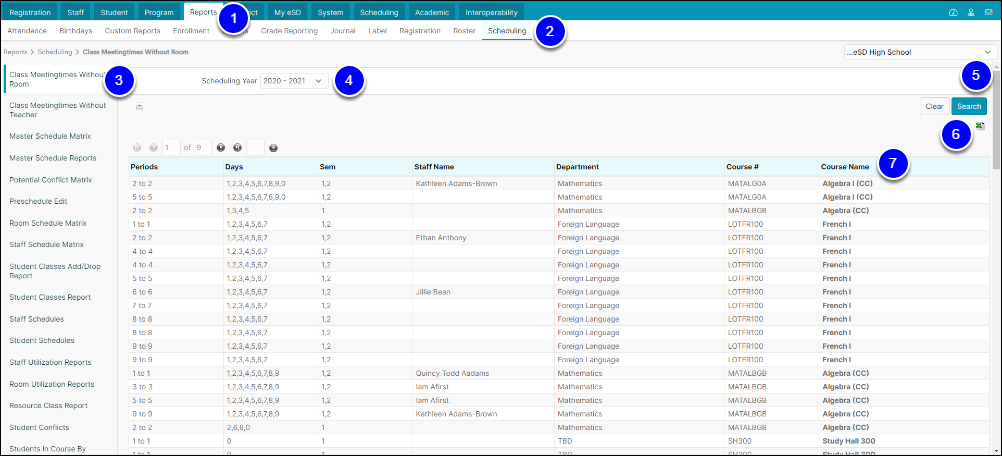
Task: Select the Label reports sub-tab
Action: (x=378, y=31)
